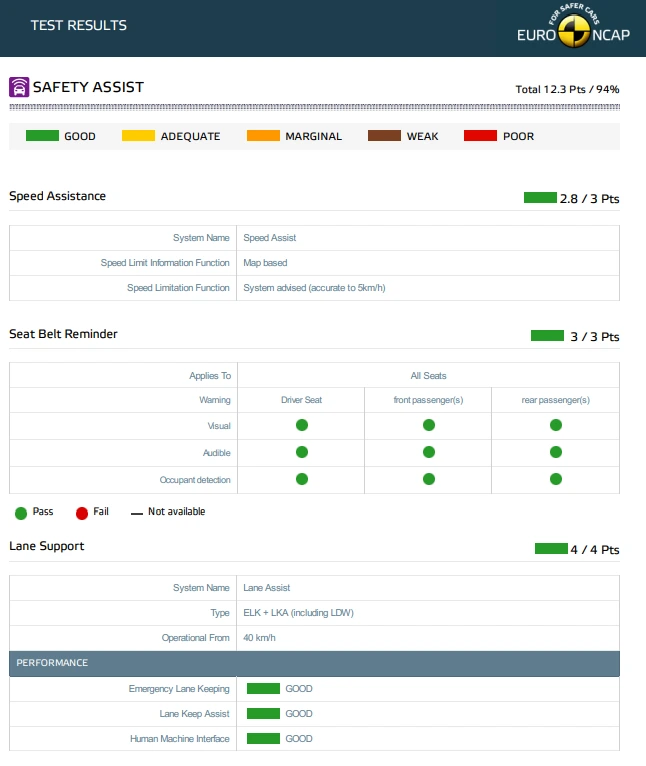Click the Euro NCAP logo
The image size is (646, 766).
pos(573,26)
